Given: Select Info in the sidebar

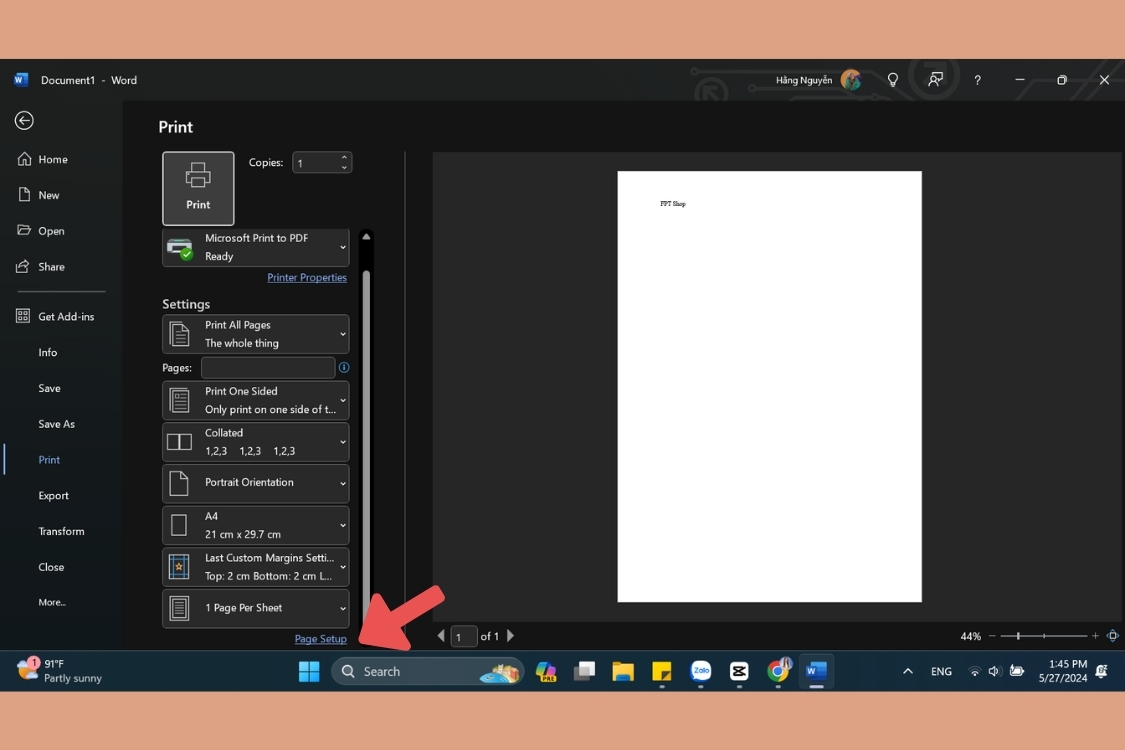Looking at the screenshot, I should click(x=47, y=352).
